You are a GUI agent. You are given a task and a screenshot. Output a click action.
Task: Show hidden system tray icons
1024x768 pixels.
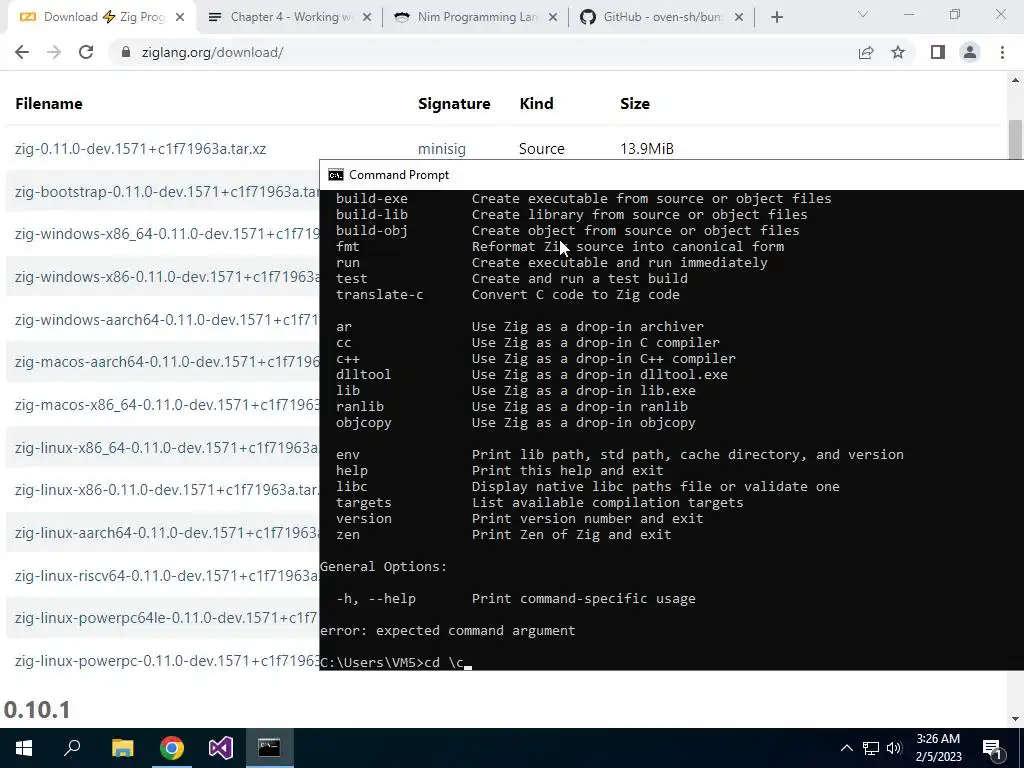pos(846,748)
